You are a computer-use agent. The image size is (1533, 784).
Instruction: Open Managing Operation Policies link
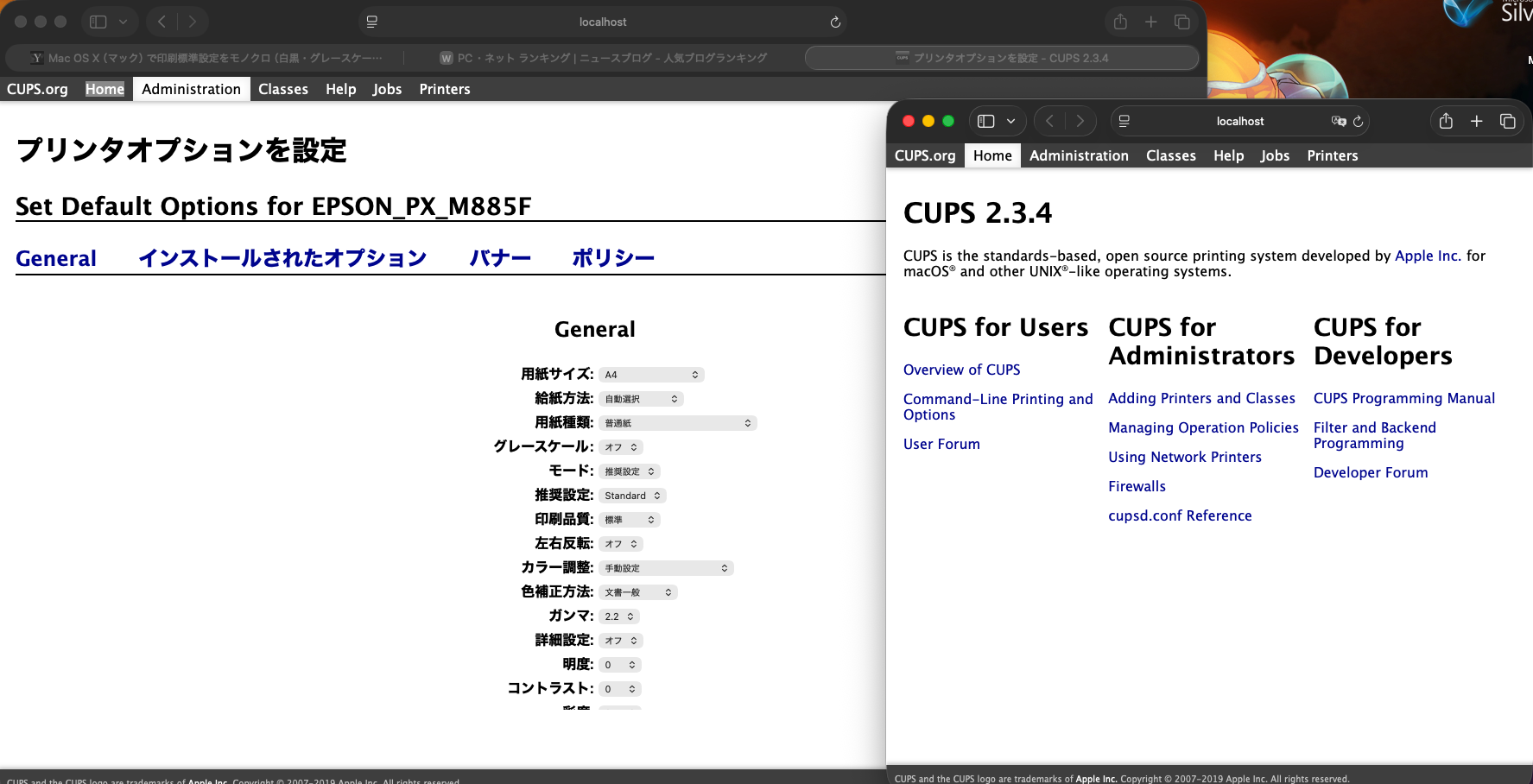[x=1203, y=427]
